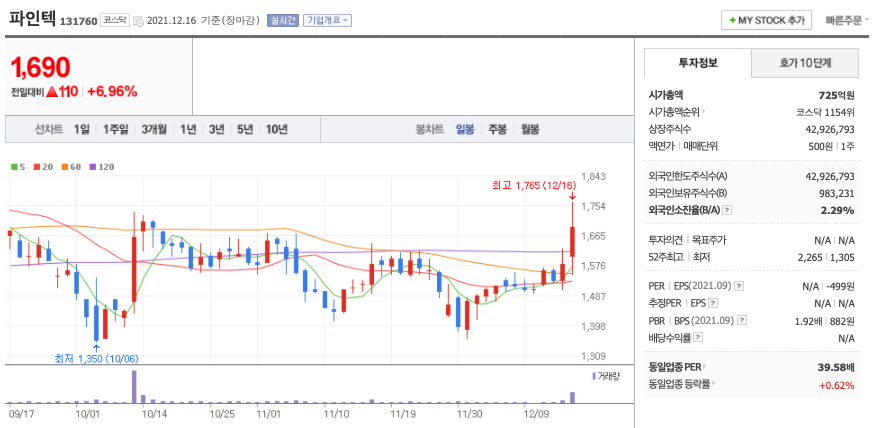Screen dimensions: 874x428
Task: Open help icon next to PER EPS(2021.09)
Action: coord(739,286)
